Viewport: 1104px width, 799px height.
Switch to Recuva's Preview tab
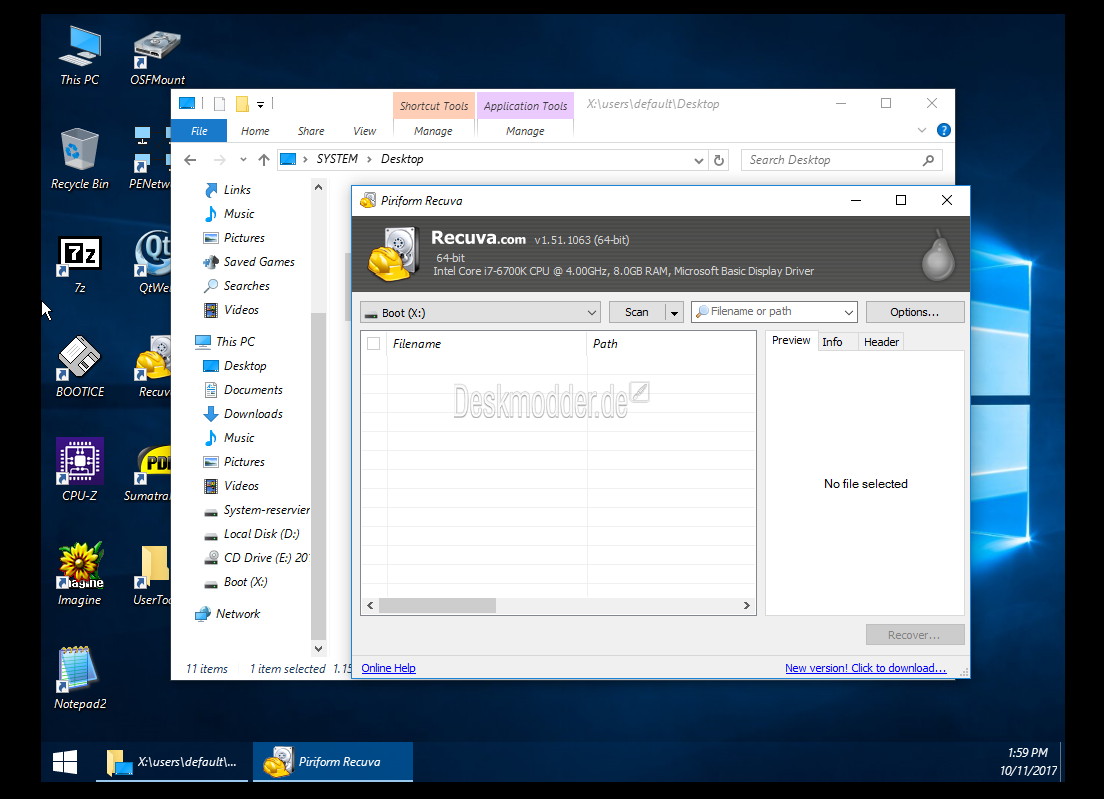pos(791,340)
